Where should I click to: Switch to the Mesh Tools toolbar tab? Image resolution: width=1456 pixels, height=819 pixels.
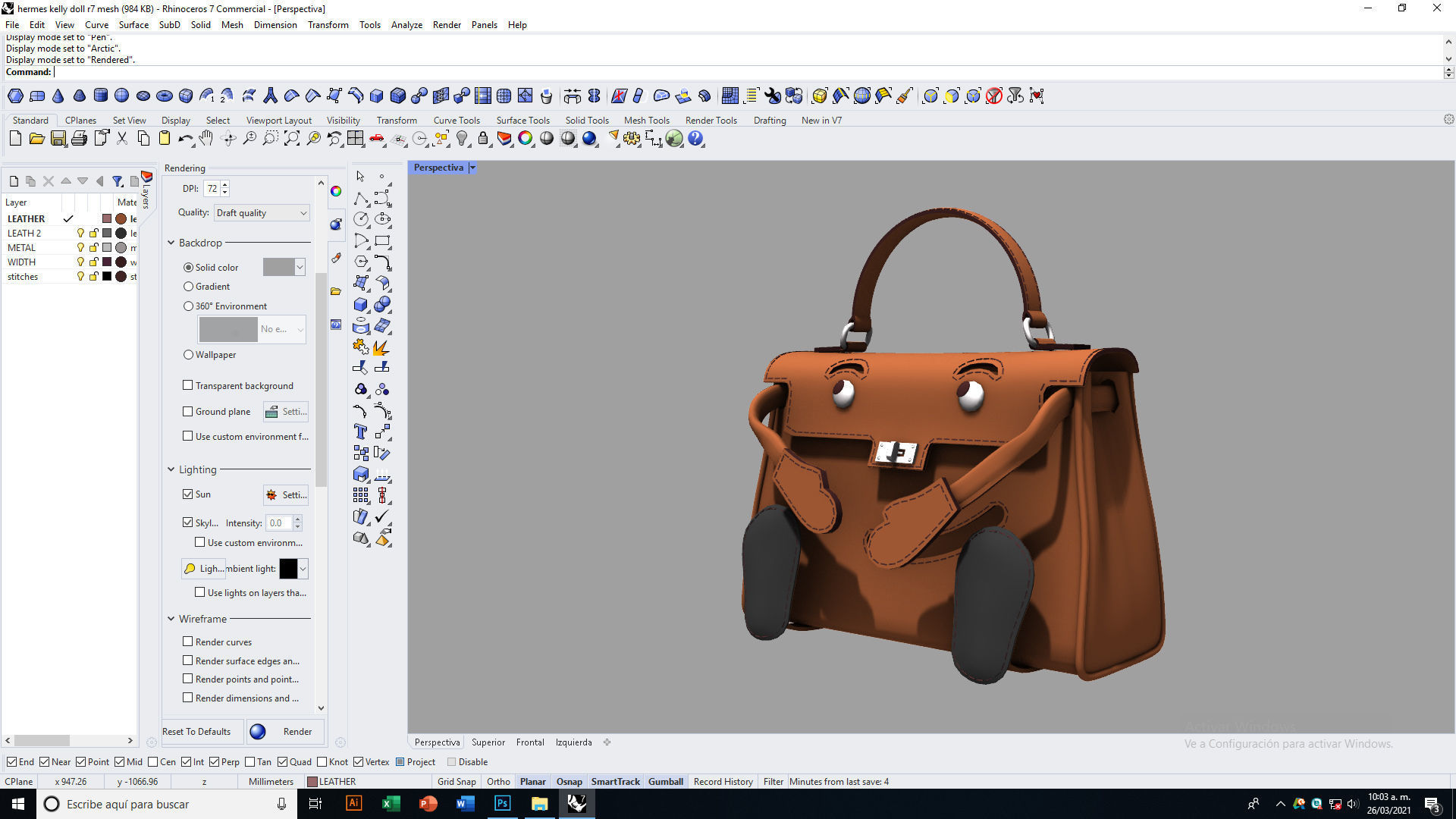tap(646, 121)
